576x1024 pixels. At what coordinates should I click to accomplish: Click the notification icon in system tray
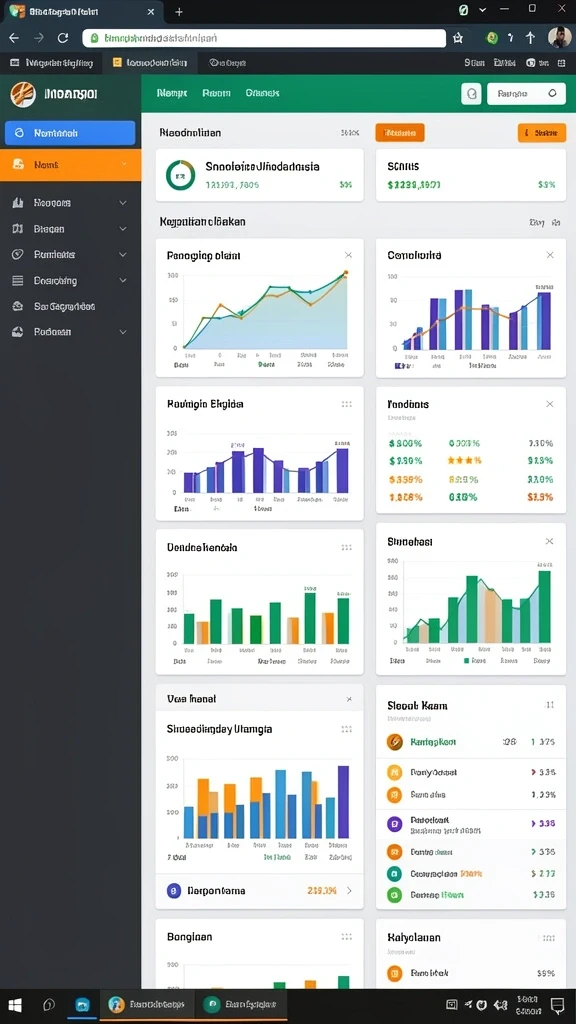pos(557,1004)
